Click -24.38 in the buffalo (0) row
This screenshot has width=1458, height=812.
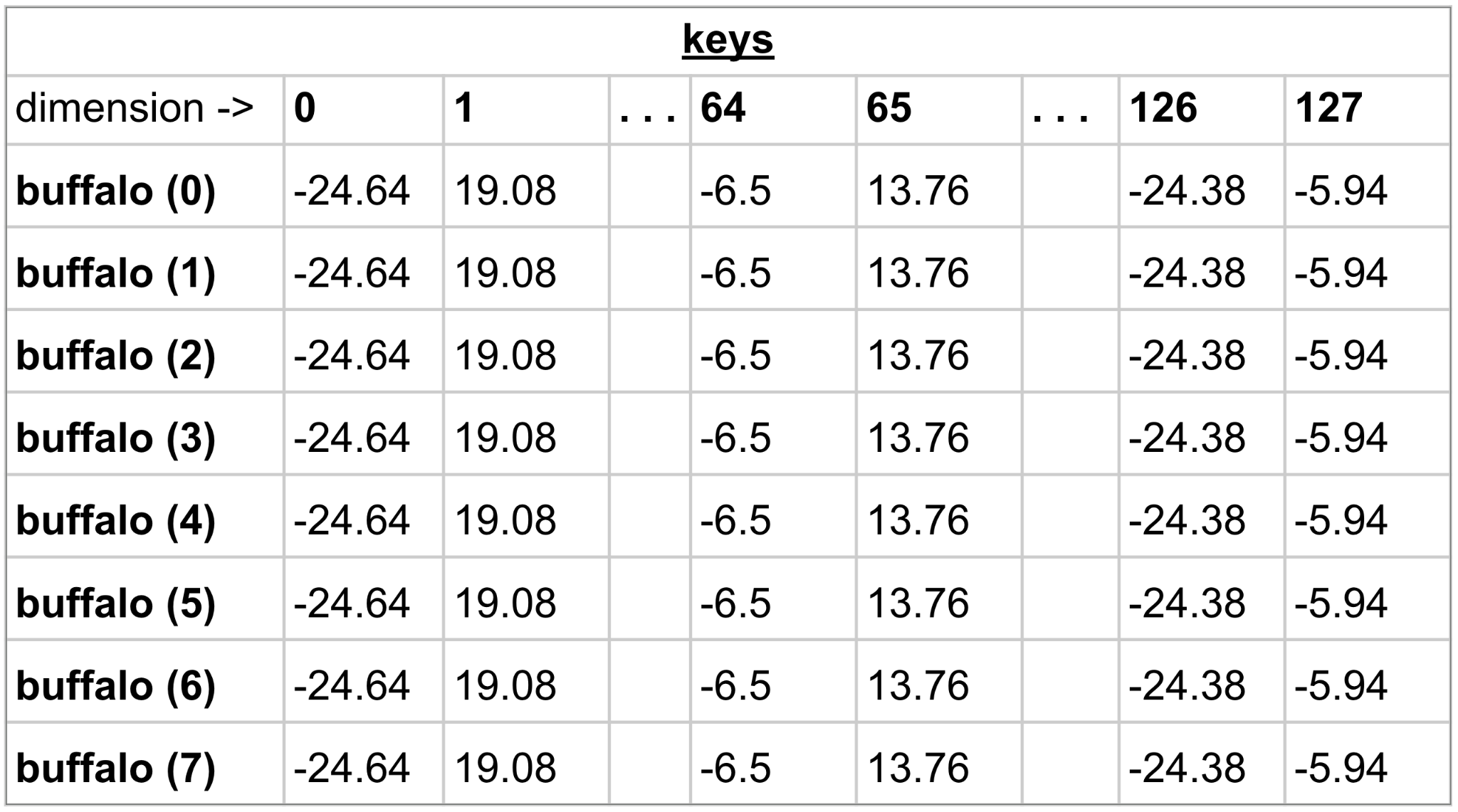pos(1187,191)
